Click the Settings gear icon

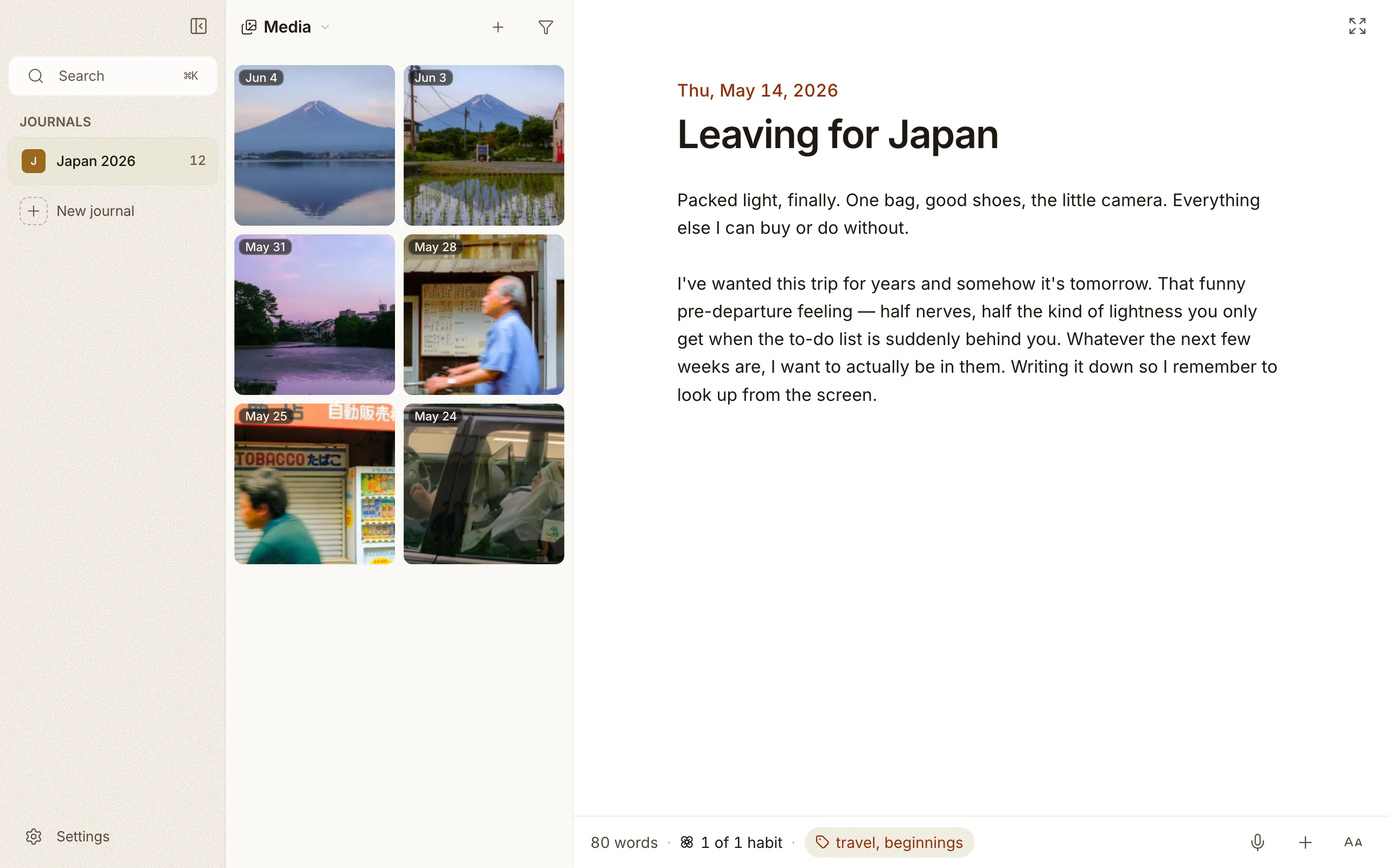(34, 837)
